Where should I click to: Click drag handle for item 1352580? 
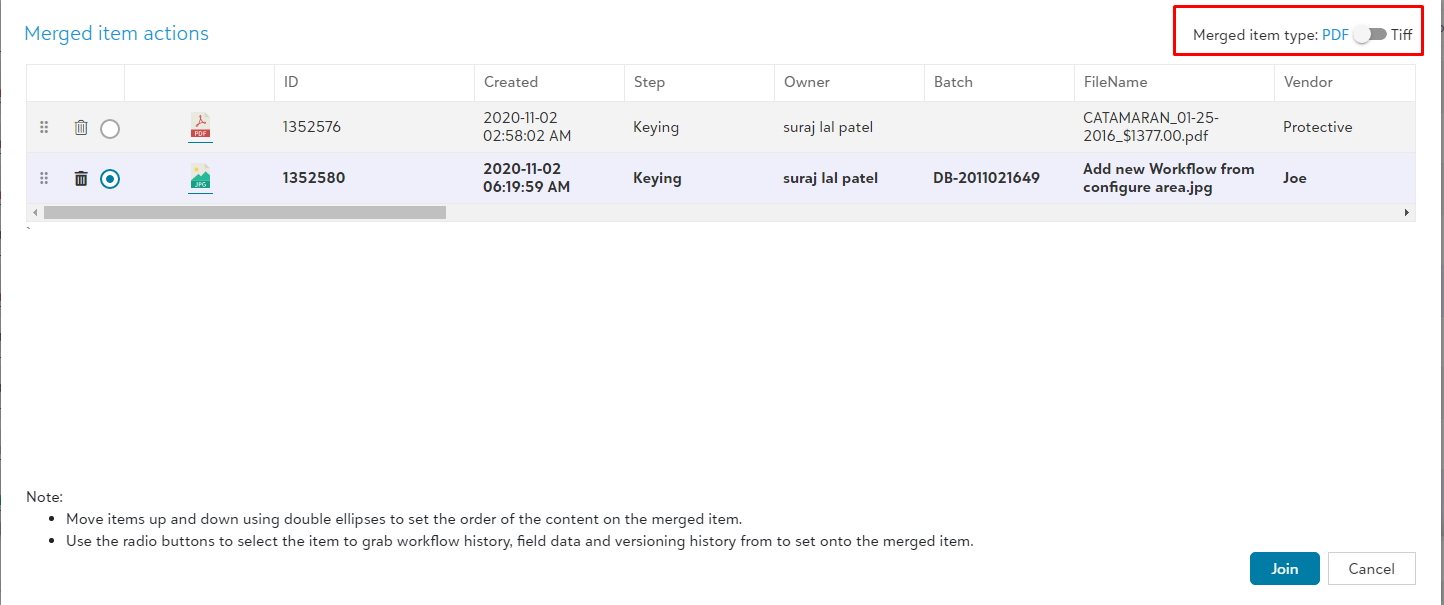pyautogui.click(x=44, y=179)
